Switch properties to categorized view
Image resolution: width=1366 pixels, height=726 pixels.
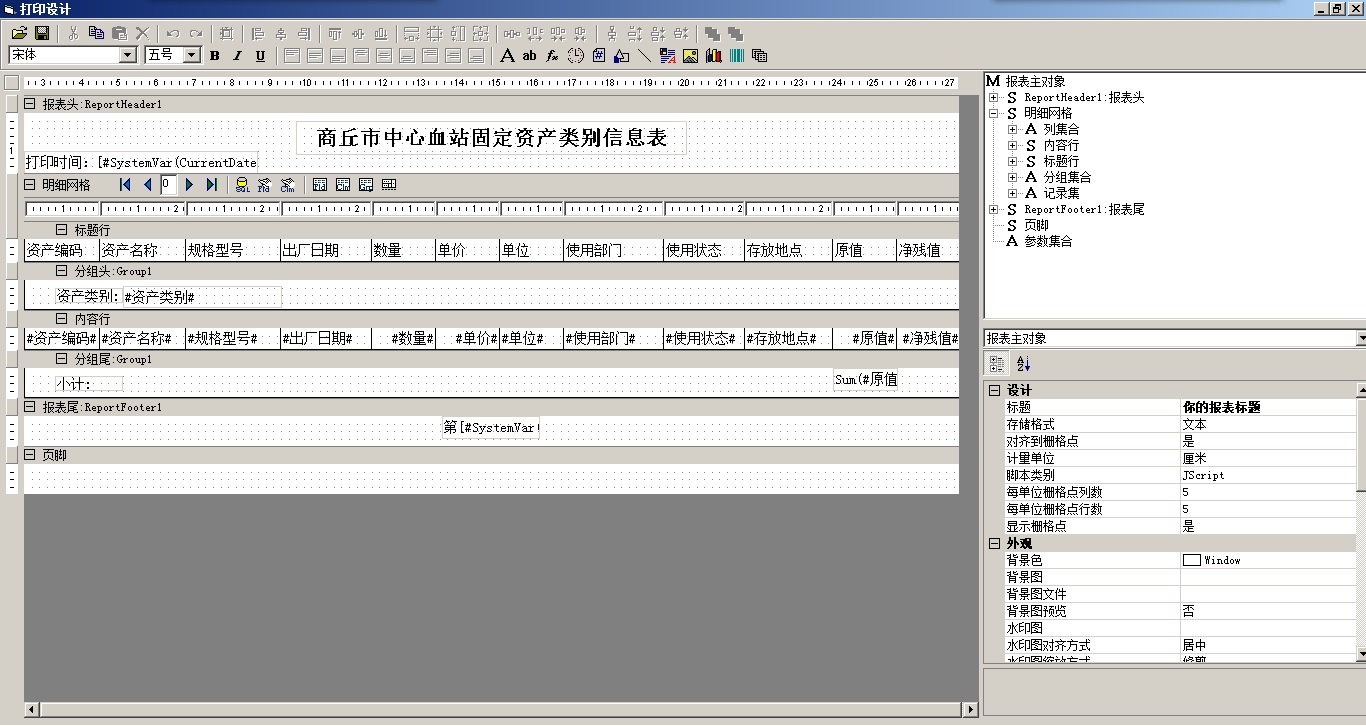tap(997, 364)
